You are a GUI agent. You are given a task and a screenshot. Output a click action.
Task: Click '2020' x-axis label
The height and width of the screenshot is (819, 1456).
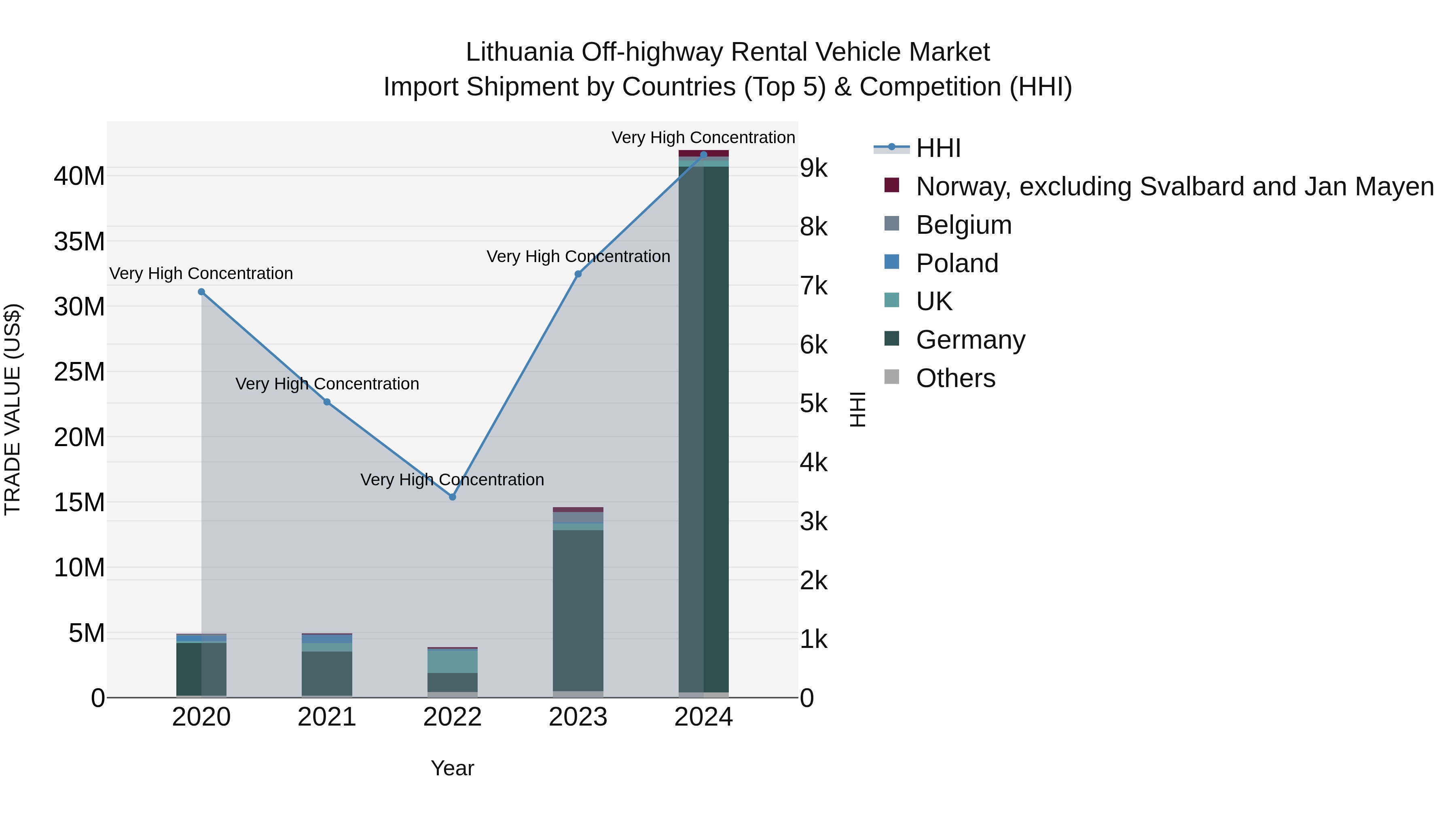(201, 717)
